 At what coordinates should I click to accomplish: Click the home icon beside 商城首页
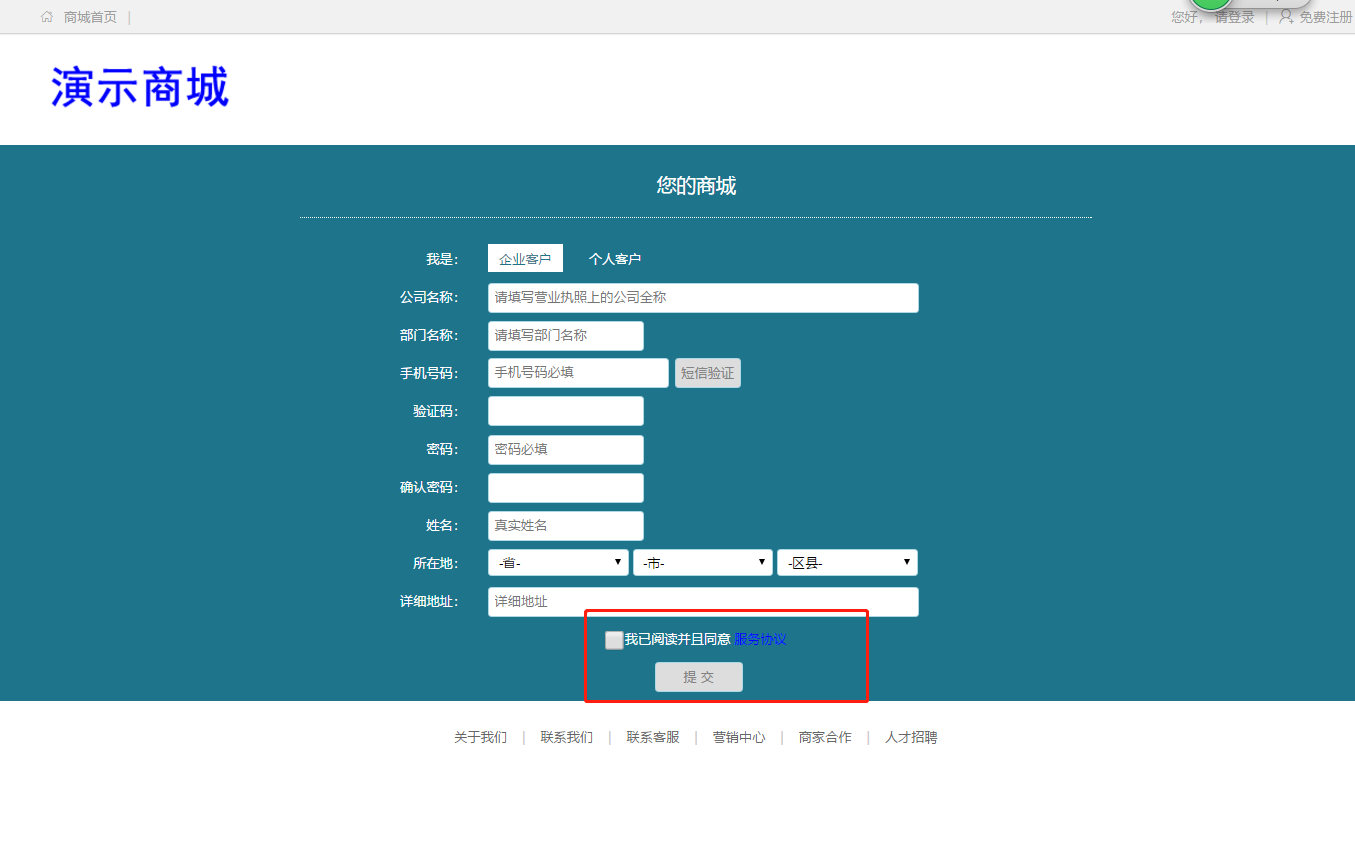47,17
